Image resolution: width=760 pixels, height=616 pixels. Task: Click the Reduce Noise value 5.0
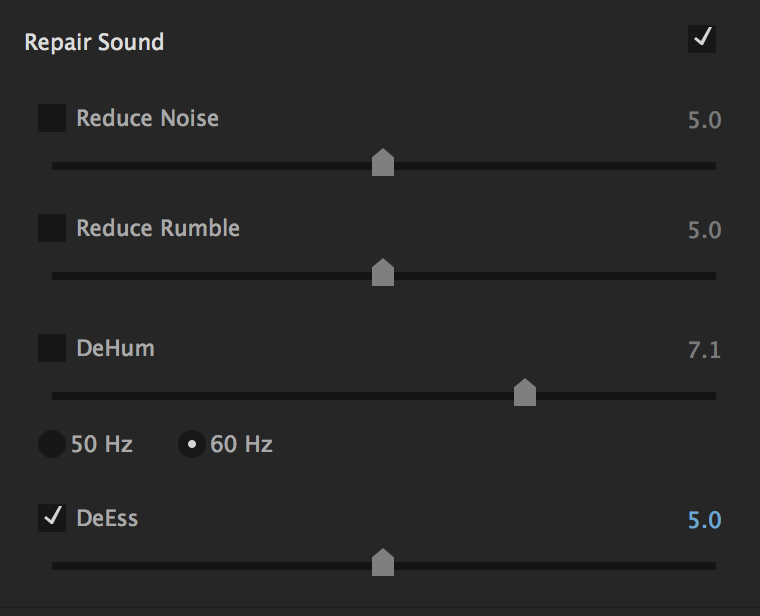[704, 120]
